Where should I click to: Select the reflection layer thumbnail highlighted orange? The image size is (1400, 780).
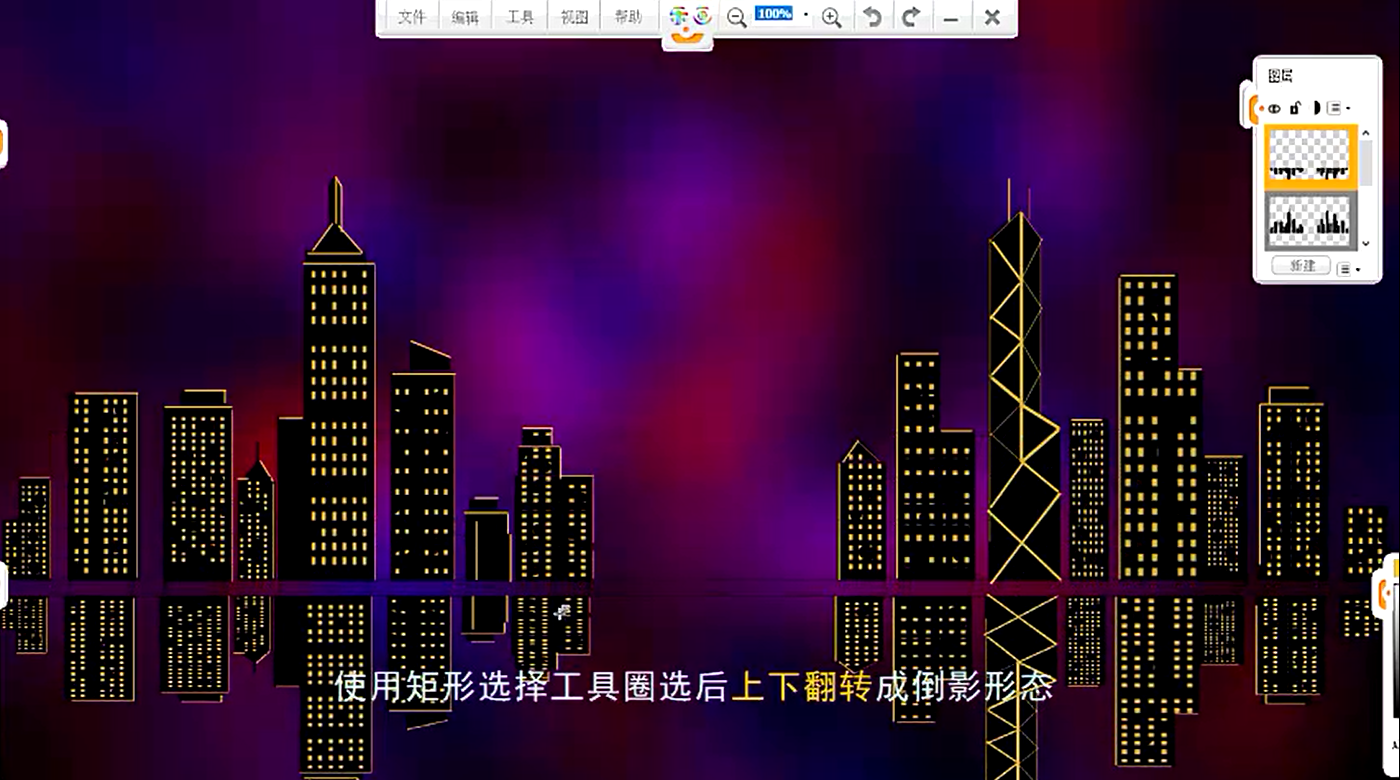coord(1311,157)
